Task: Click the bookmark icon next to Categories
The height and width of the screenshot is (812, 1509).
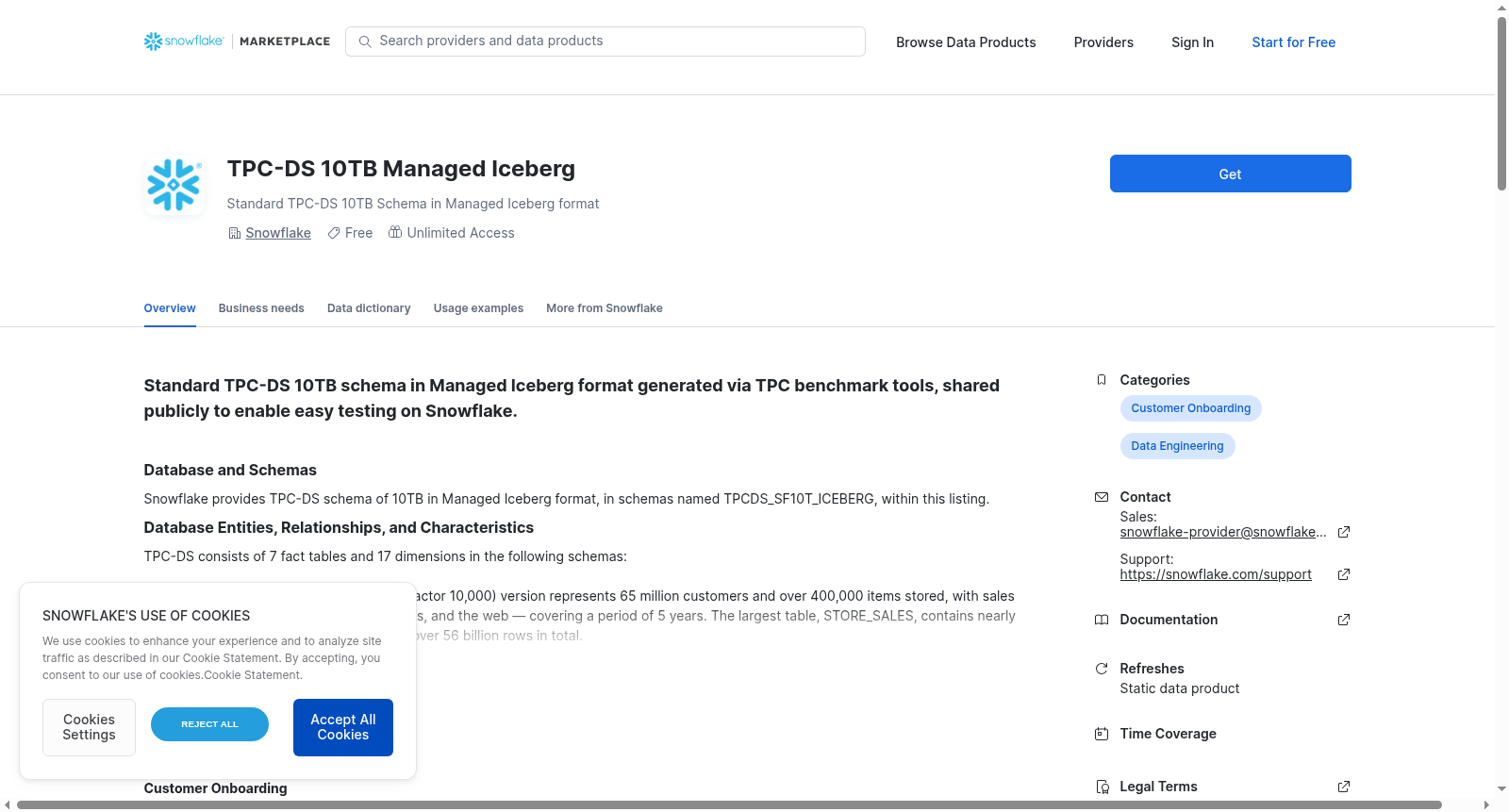Action: (x=1102, y=380)
